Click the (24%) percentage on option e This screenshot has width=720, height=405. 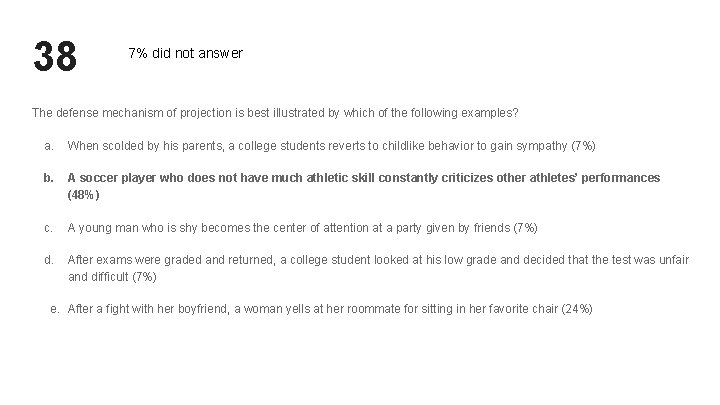(x=577, y=309)
